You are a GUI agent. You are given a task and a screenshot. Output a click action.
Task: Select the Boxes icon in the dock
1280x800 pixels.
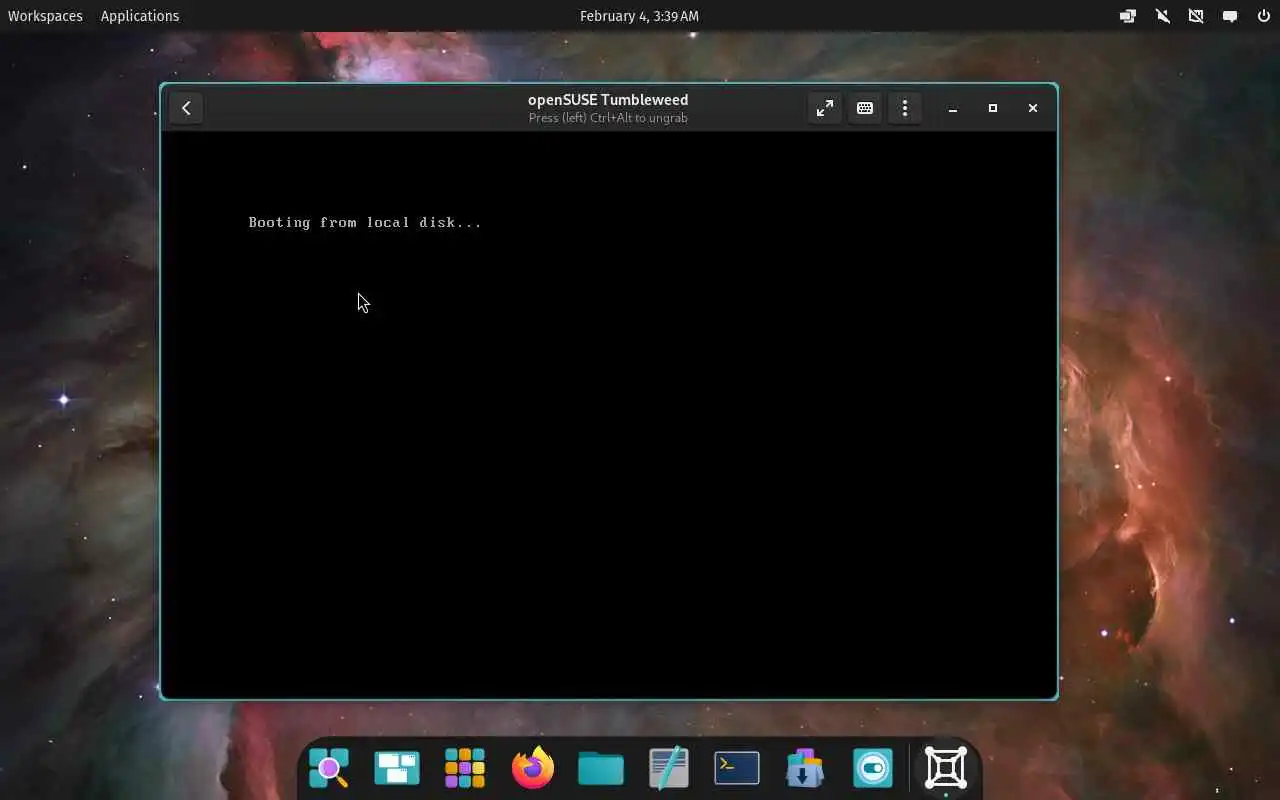point(946,768)
